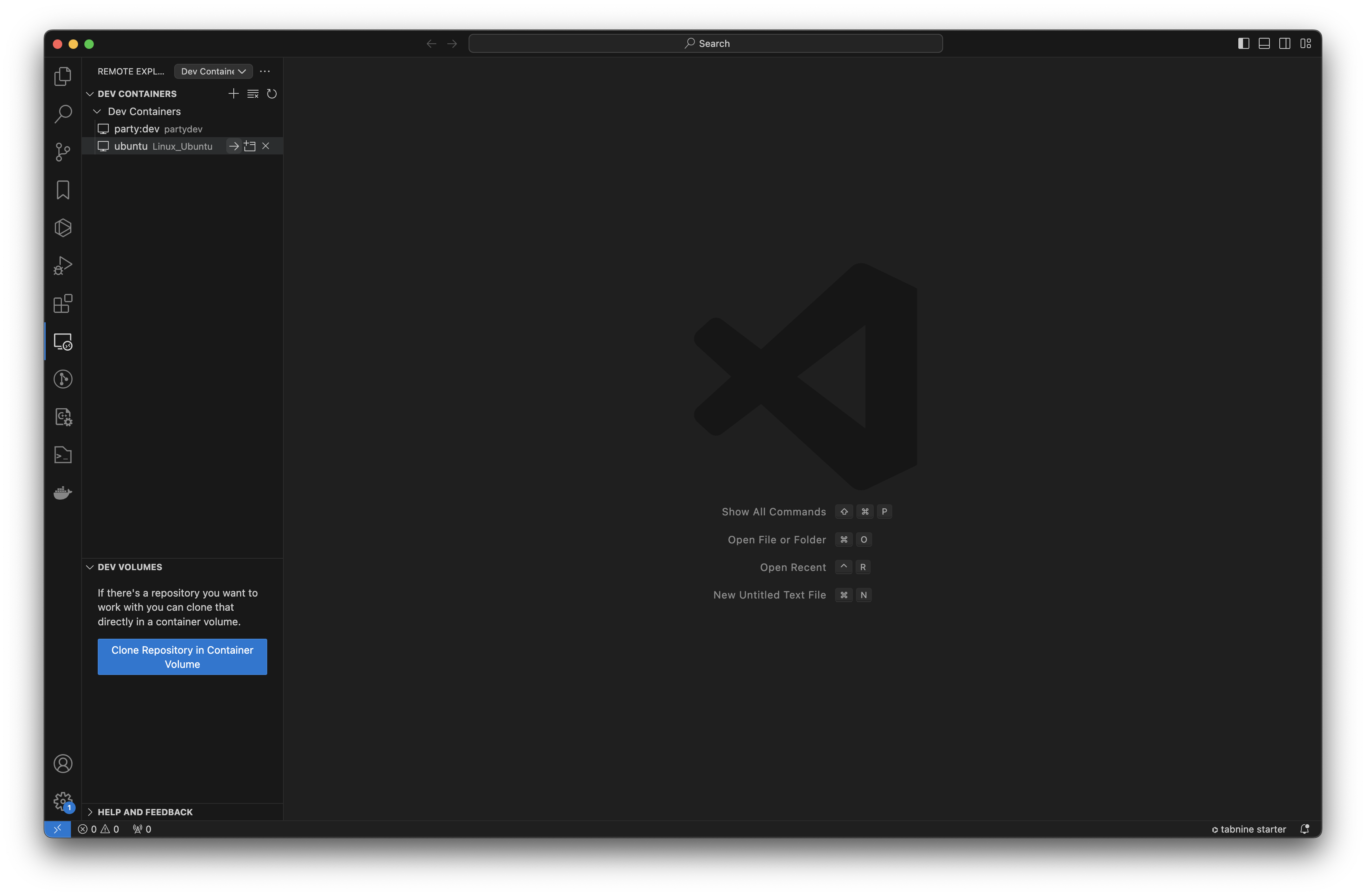Click Open File or Folder text
Viewport: 1366px width, 896px height.
click(x=776, y=539)
